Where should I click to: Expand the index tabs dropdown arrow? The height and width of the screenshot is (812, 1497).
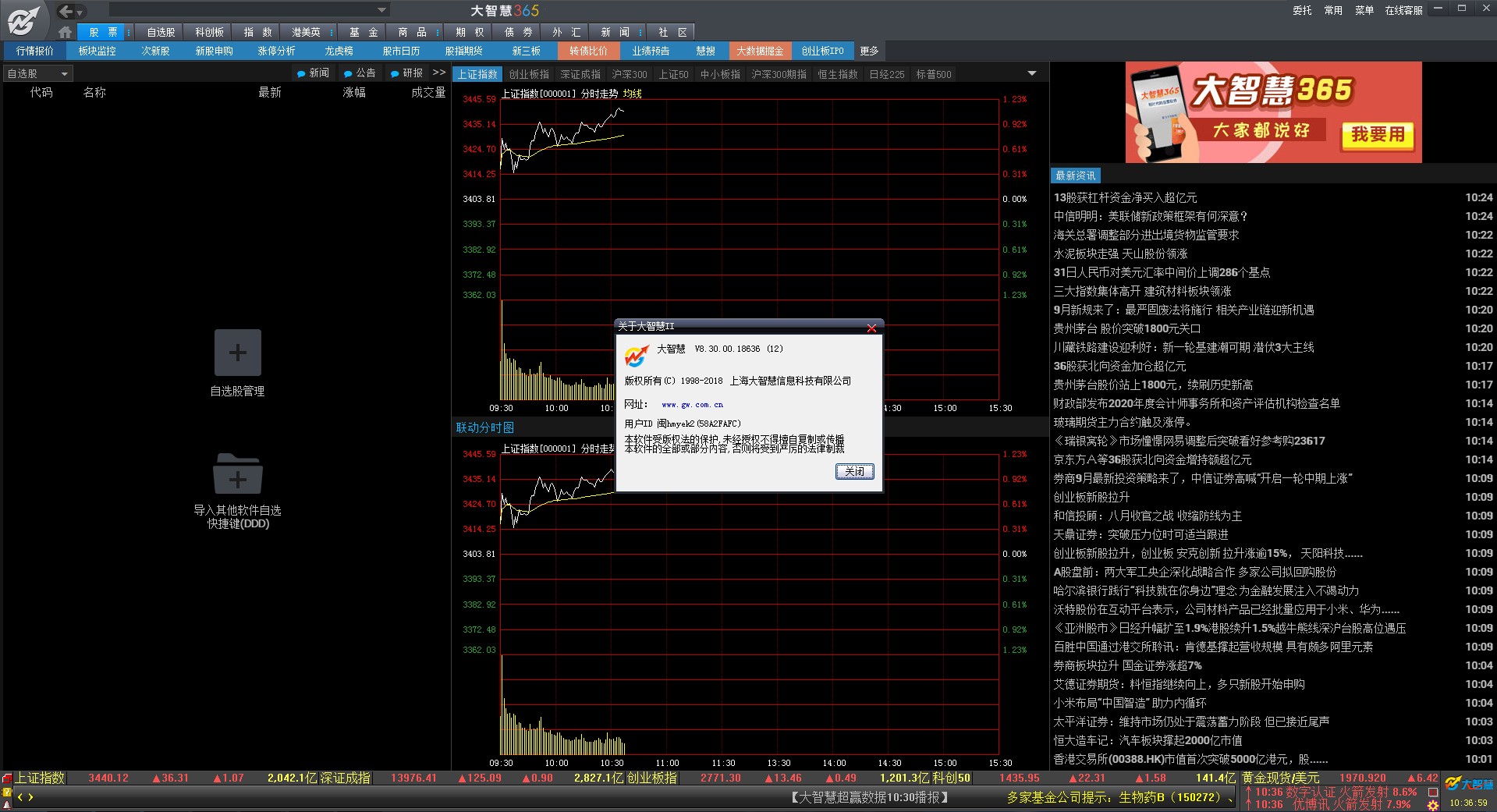pyautogui.click(x=1032, y=73)
